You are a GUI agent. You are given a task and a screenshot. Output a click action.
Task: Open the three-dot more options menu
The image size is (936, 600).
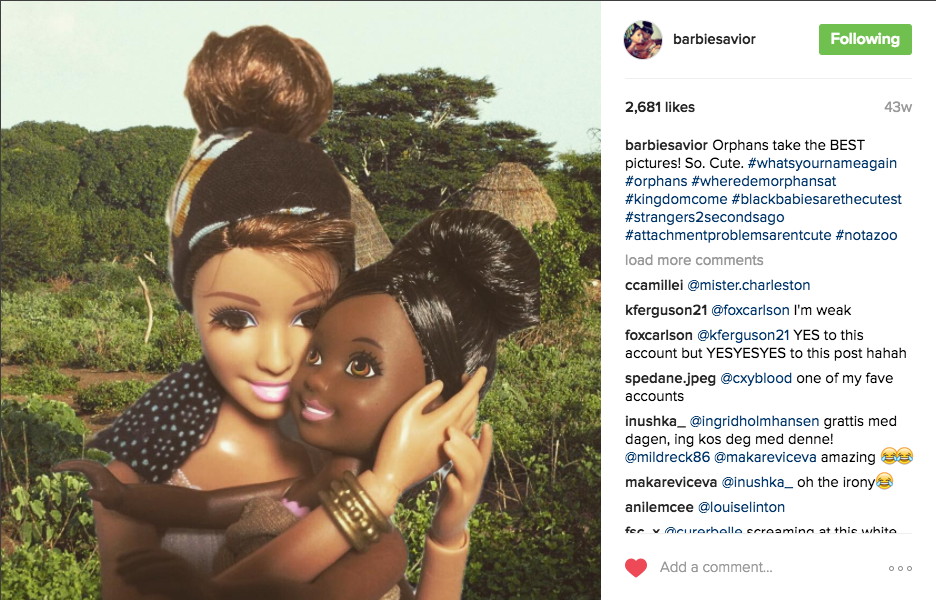[900, 568]
